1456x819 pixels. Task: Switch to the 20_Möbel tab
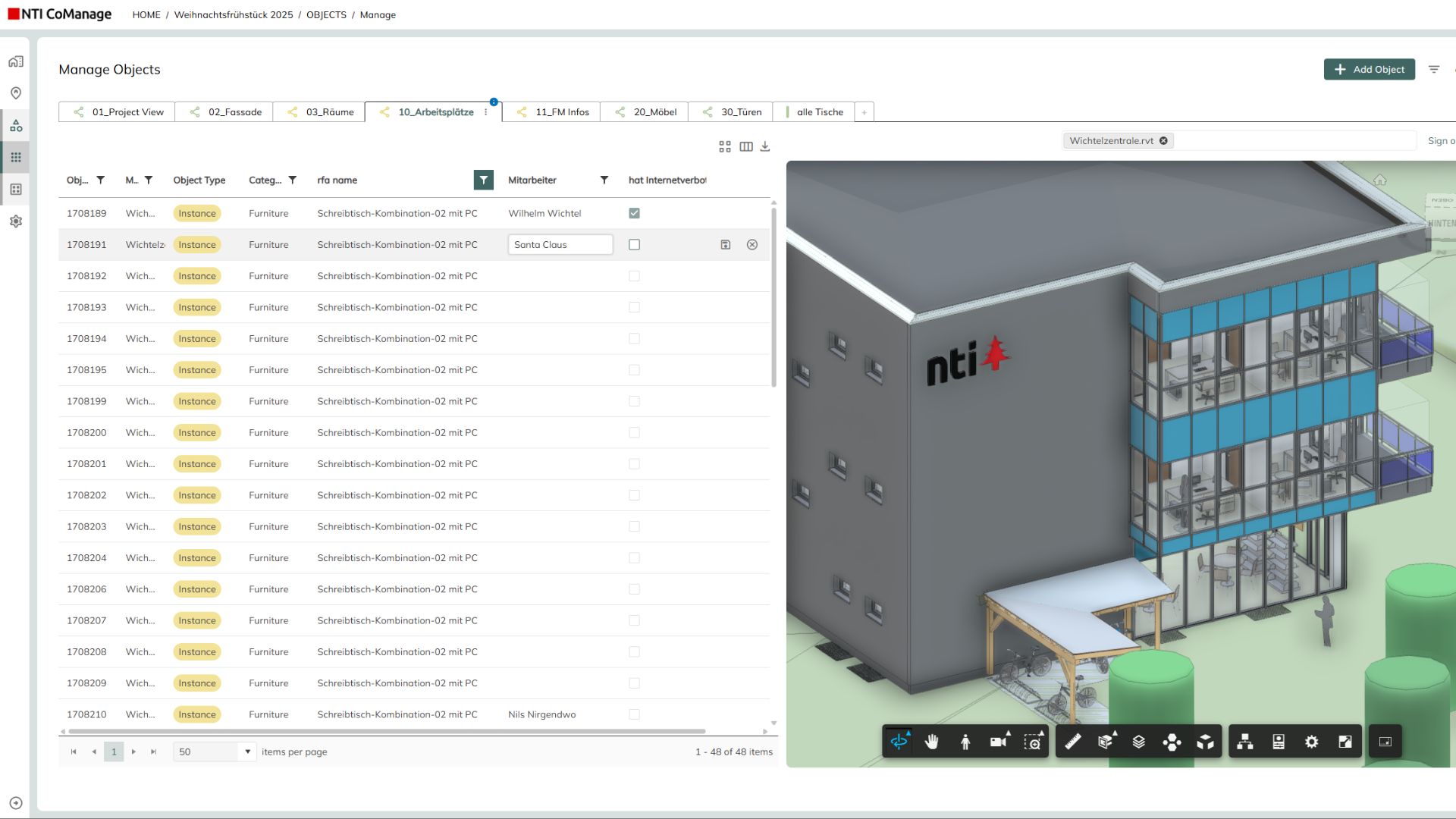click(654, 112)
